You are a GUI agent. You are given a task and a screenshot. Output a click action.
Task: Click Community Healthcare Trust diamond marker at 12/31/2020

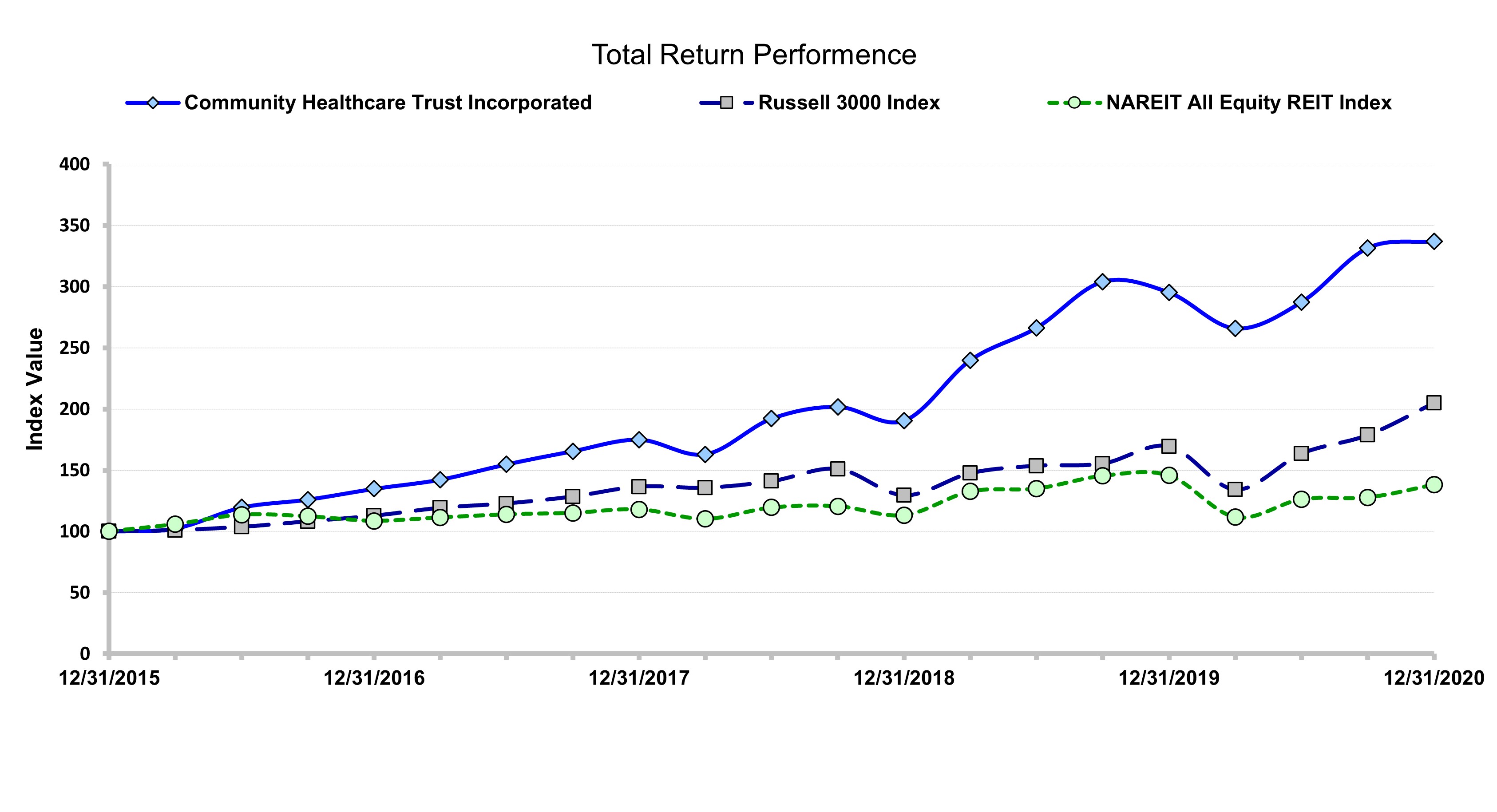[x=1434, y=241]
